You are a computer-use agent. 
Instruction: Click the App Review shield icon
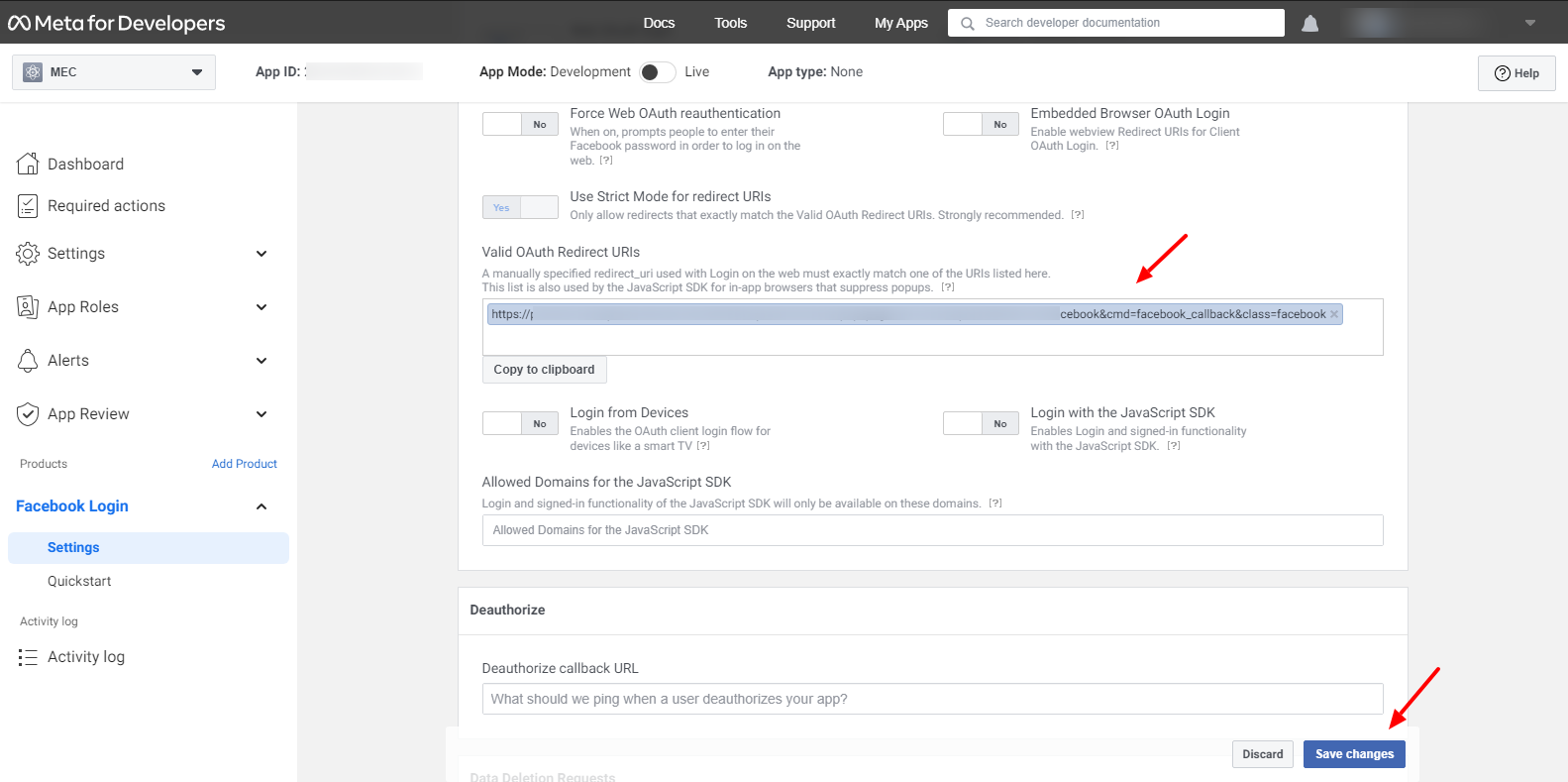click(x=28, y=414)
